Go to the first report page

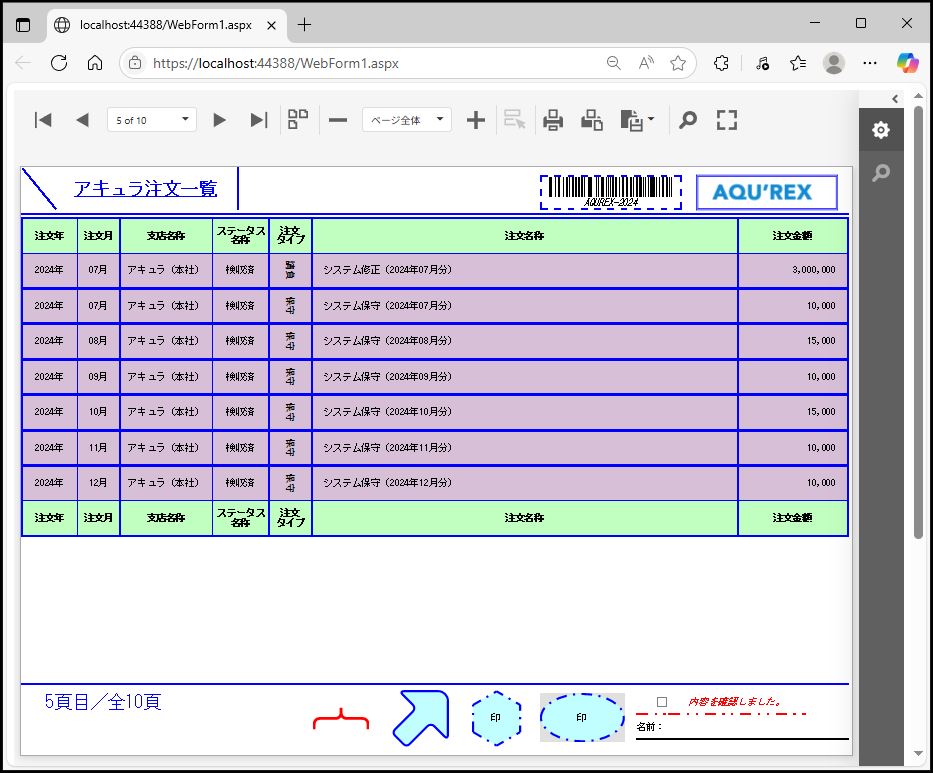[43, 120]
